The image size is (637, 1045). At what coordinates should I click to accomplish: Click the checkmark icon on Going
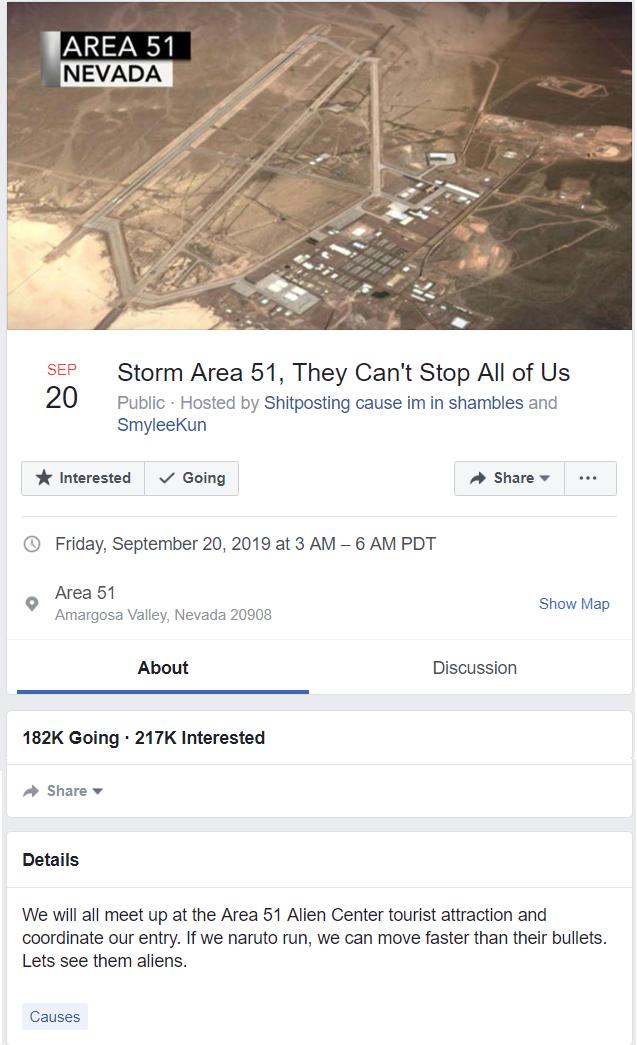[x=167, y=478]
